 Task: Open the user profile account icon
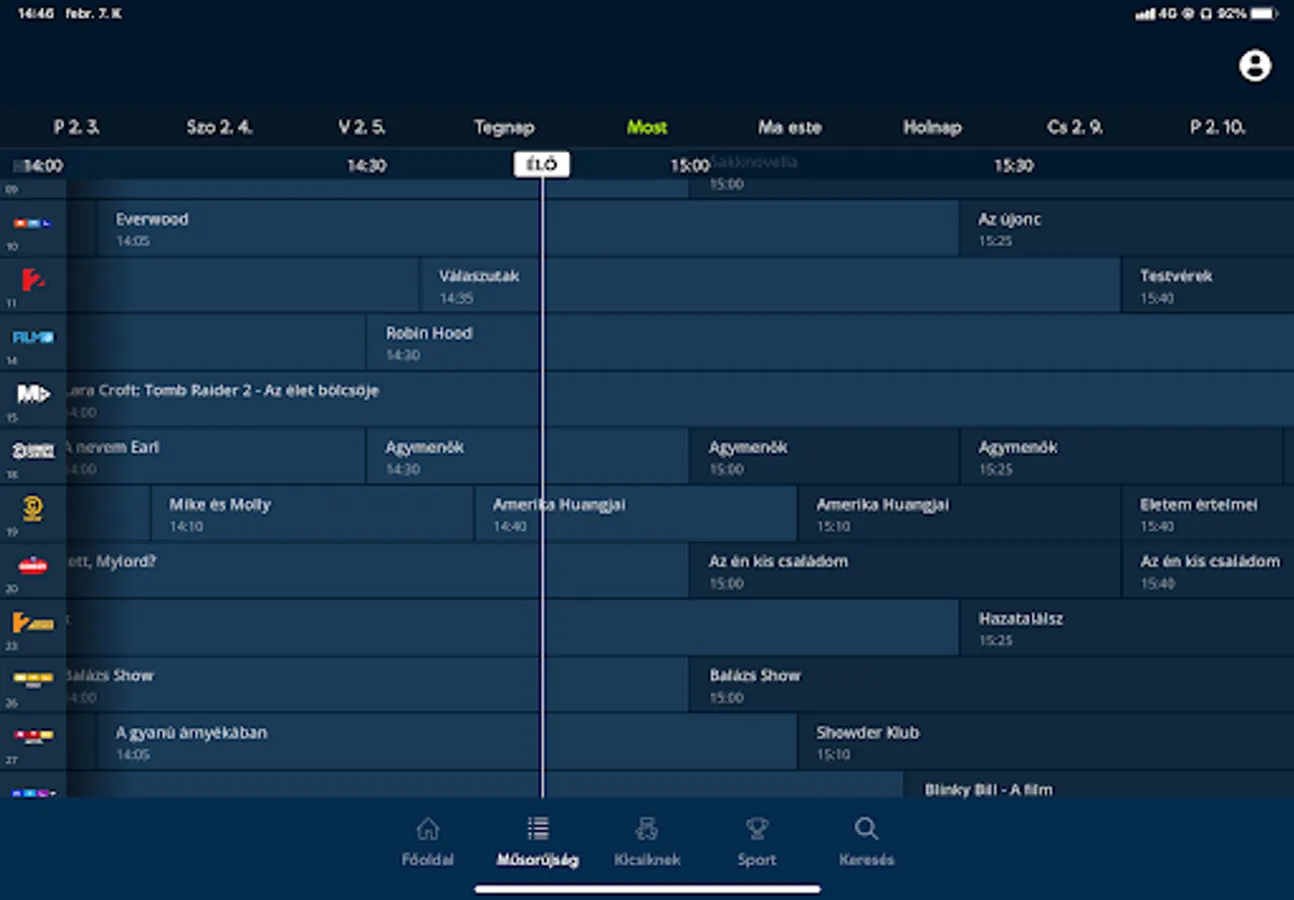point(1254,66)
